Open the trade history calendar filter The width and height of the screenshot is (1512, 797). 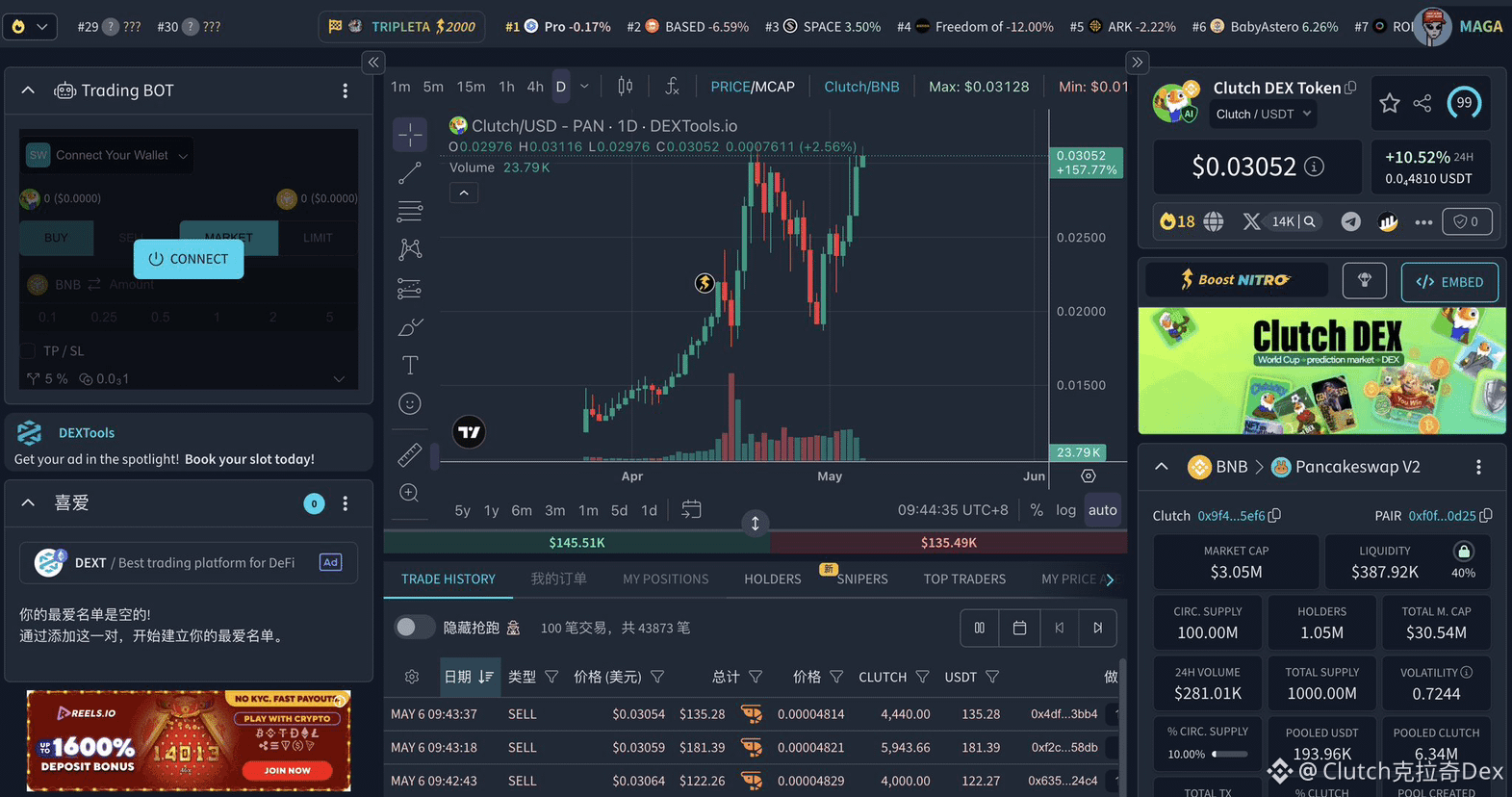coord(1019,628)
